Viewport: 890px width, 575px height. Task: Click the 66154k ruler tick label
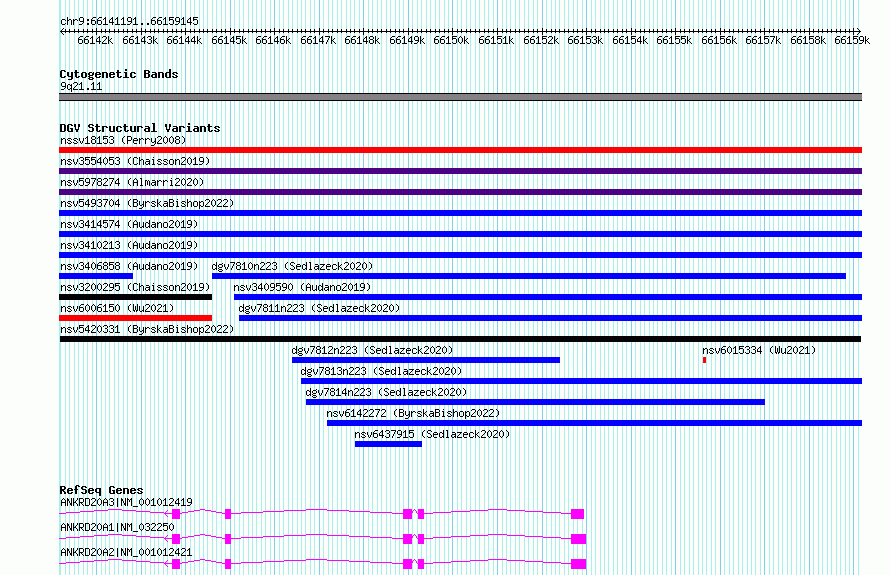(630, 40)
